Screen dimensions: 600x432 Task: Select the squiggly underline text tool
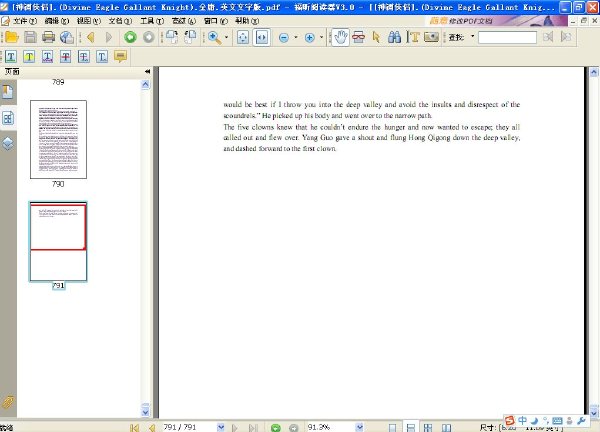point(47,57)
